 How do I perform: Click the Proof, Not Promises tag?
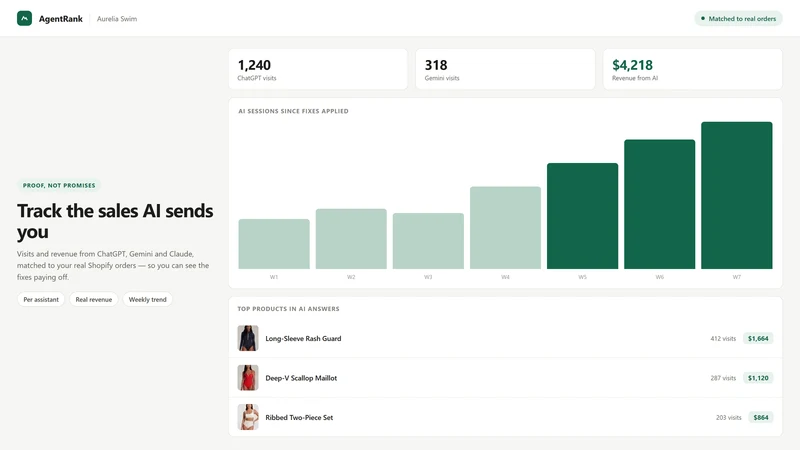tap(59, 185)
